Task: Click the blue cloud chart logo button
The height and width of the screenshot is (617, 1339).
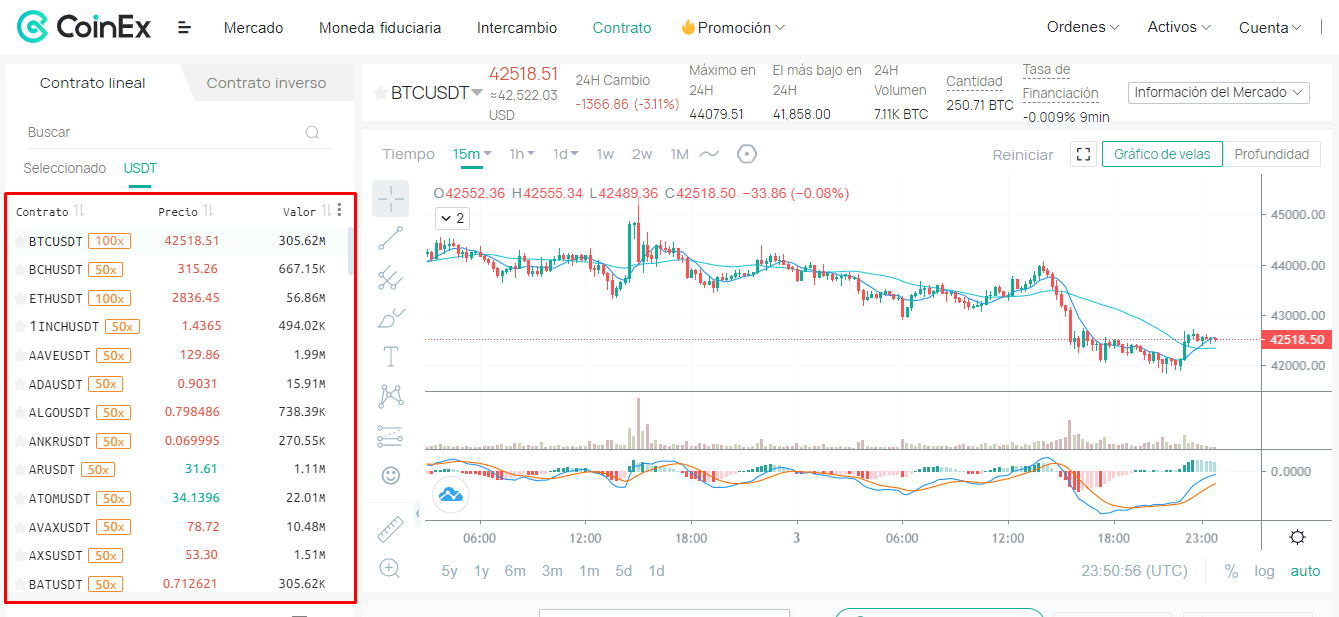Action: tap(451, 494)
